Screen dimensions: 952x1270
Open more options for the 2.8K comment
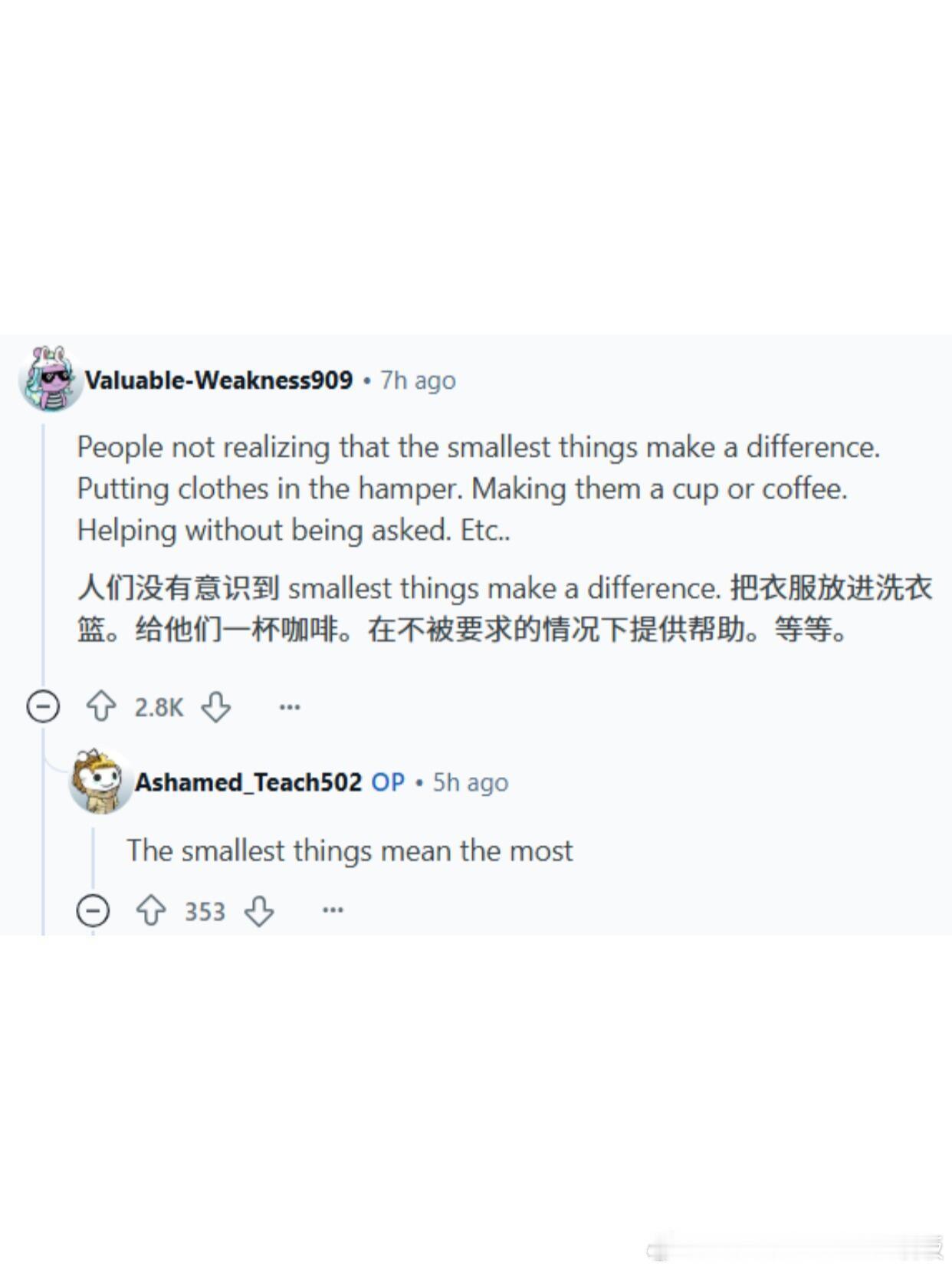290,706
